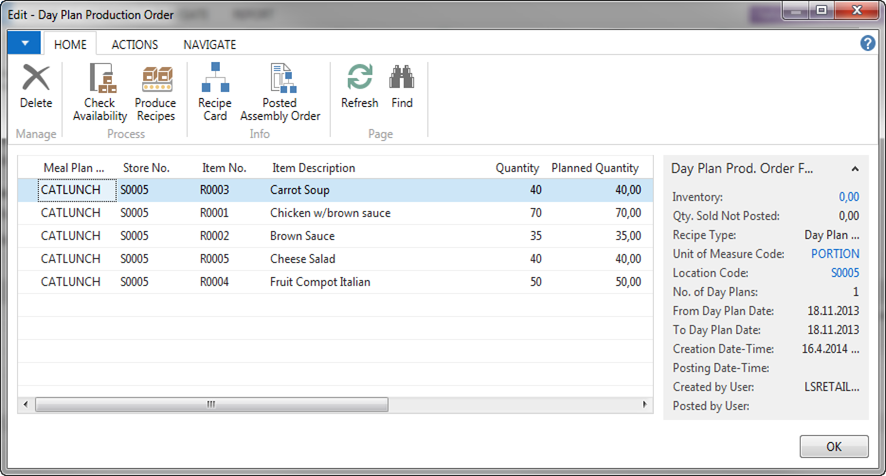Open Check Availability in the Process group
Image resolution: width=886 pixels, height=476 pixels.
pos(100,92)
